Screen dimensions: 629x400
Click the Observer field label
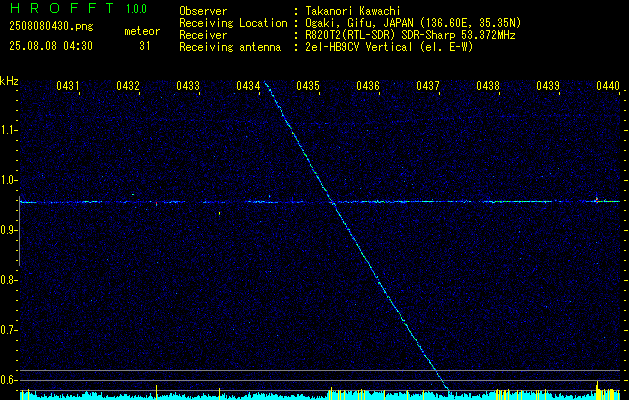203,11
